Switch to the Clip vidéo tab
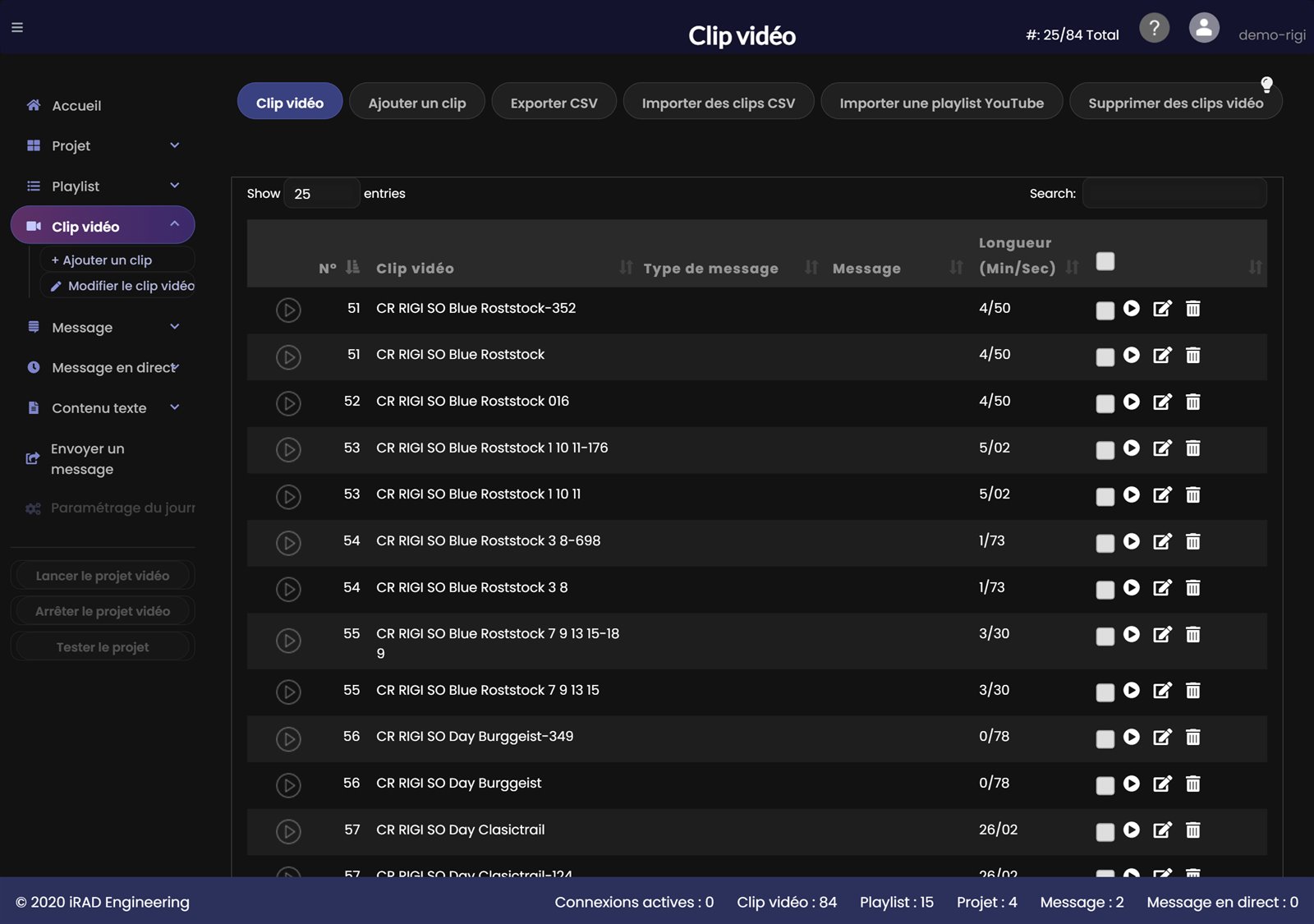 coord(290,102)
